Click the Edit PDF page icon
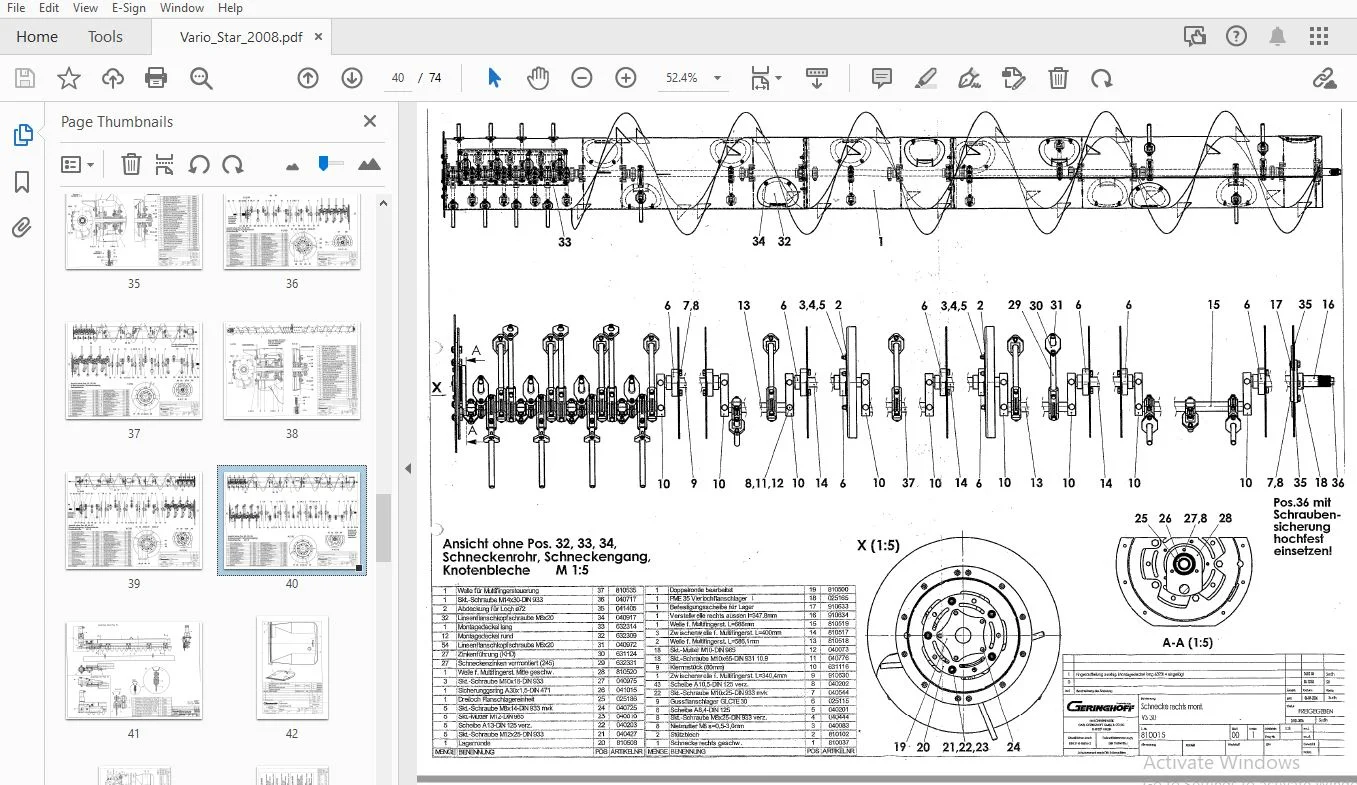The image size is (1357, 785). pyautogui.click(x=1014, y=78)
